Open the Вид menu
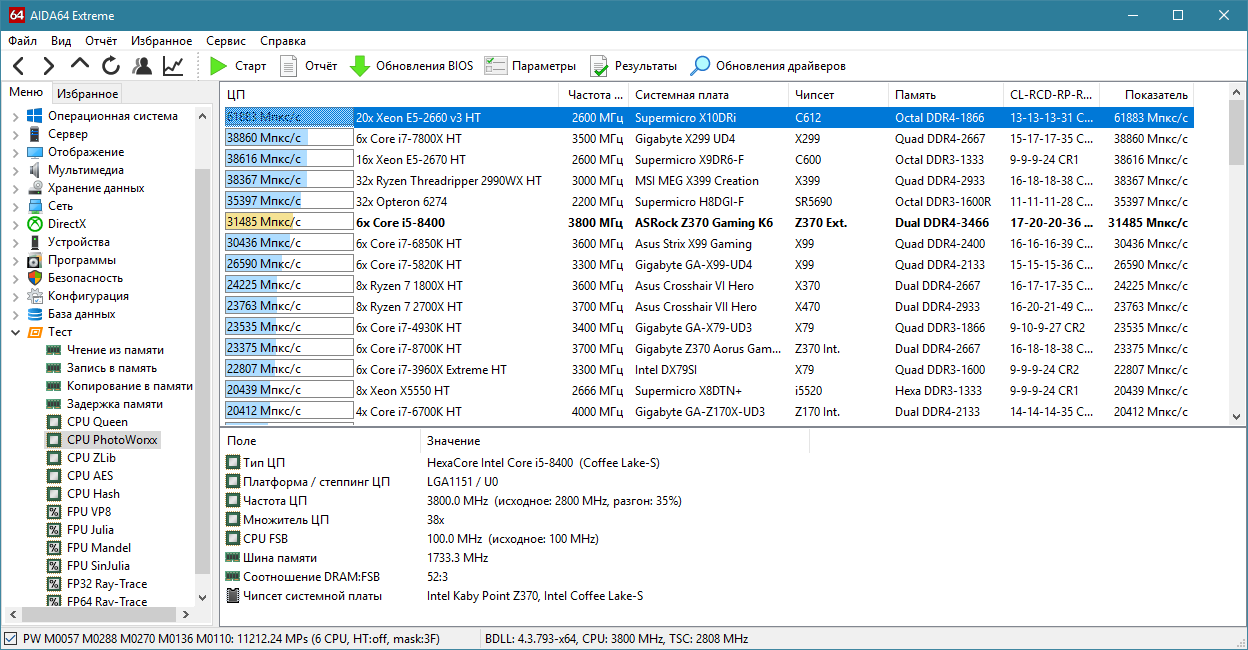Image resolution: width=1248 pixels, height=650 pixels. pyautogui.click(x=61, y=41)
